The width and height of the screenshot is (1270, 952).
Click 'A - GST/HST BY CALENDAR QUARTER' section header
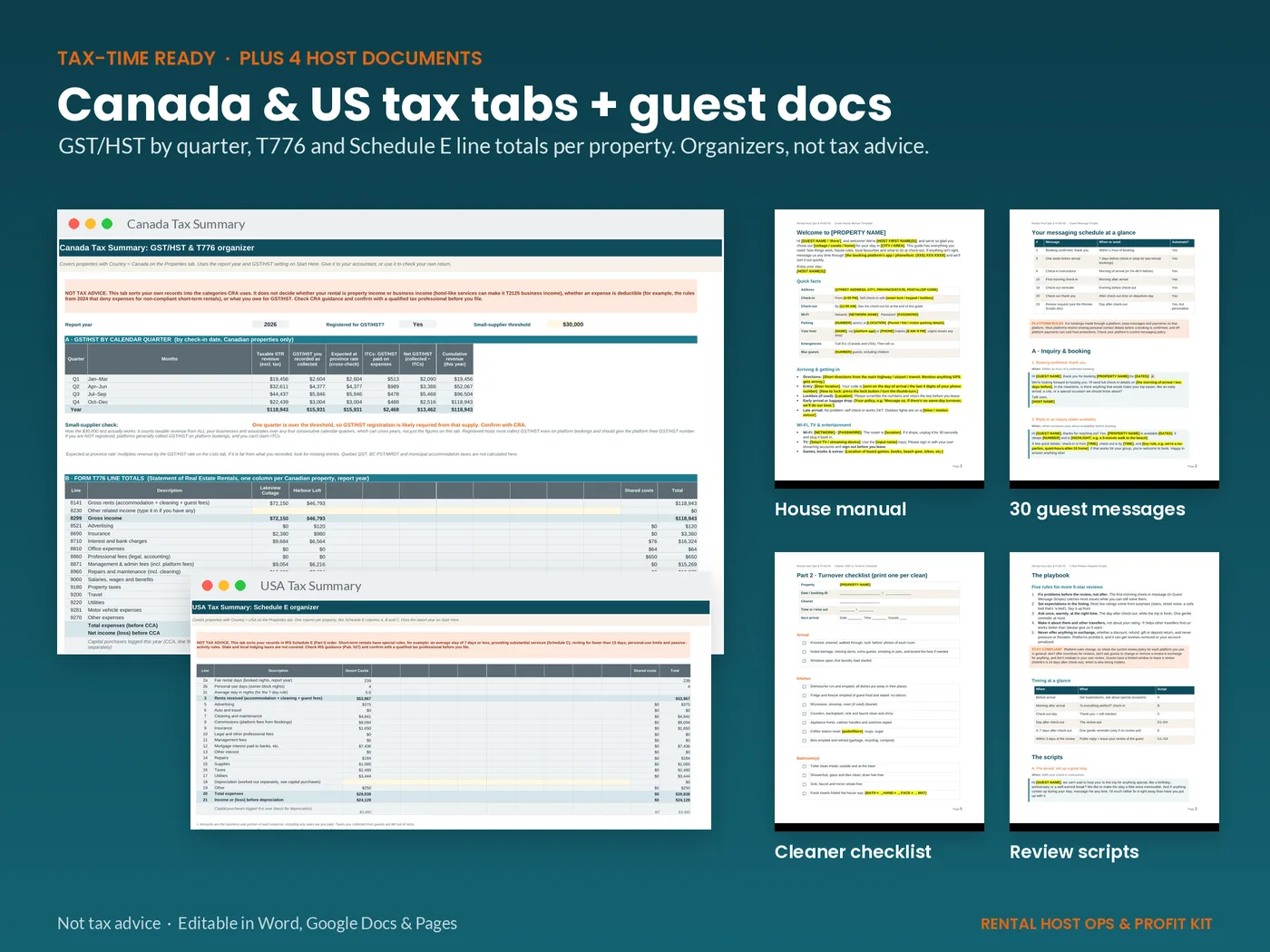tap(381, 339)
